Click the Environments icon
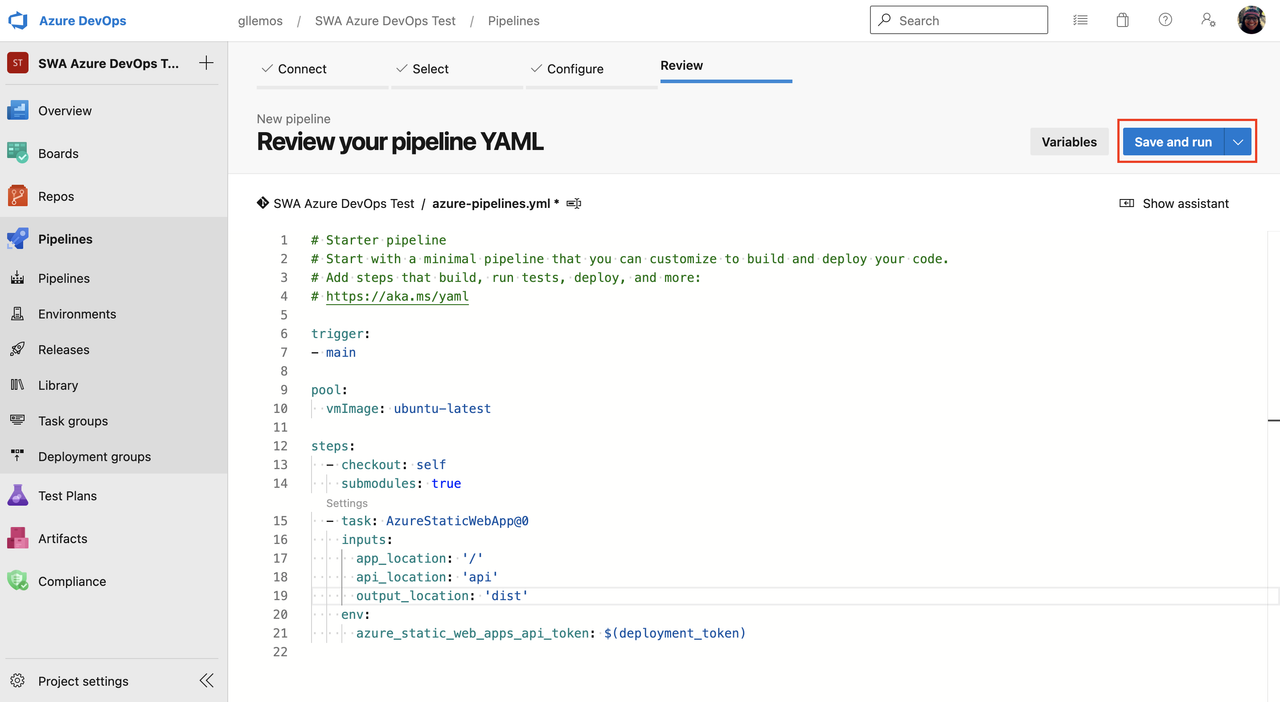The height and width of the screenshot is (702, 1280). [17, 314]
